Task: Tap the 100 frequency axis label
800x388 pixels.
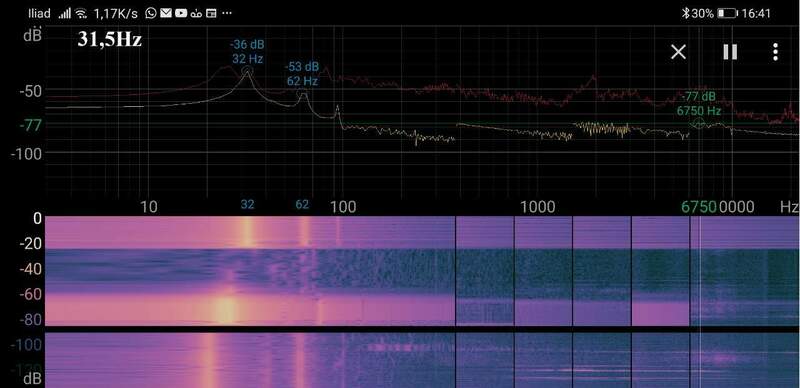Action: click(343, 207)
